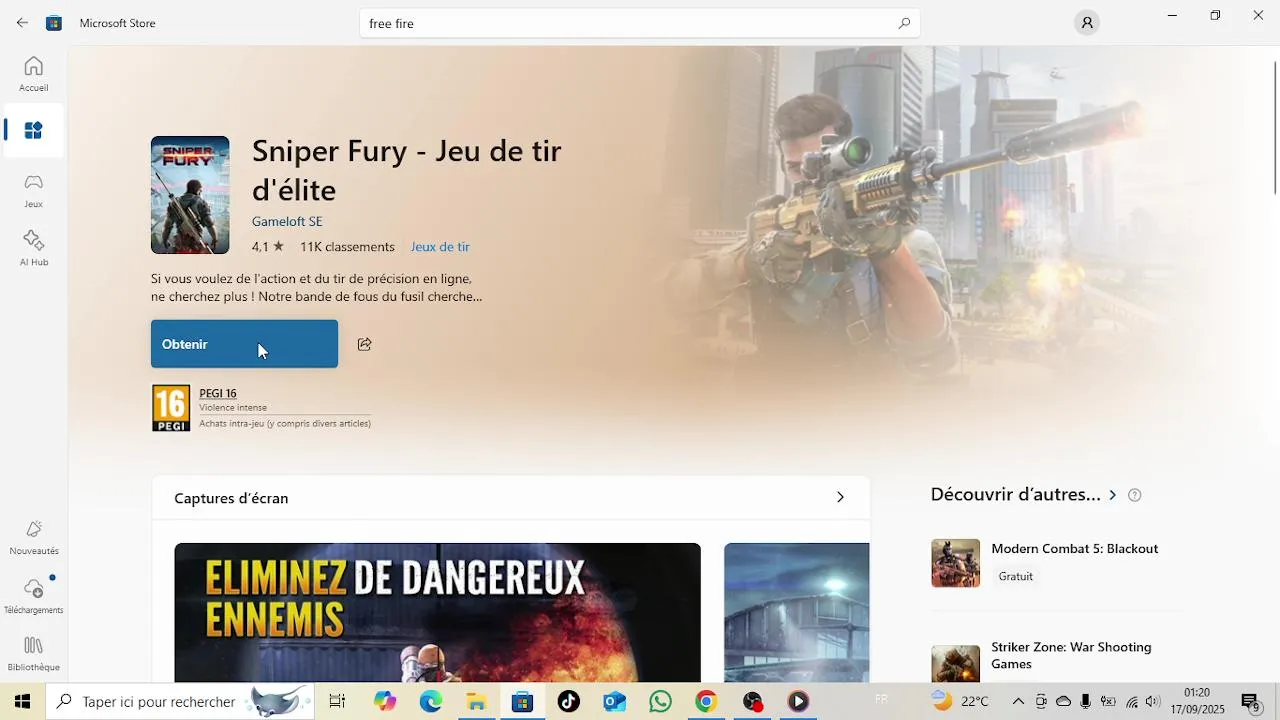Image resolution: width=1280 pixels, height=720 pixels.
Task: Expand the Découvrir d'autres chevron
Action: pyautogui.click(x=1112, y=494)
